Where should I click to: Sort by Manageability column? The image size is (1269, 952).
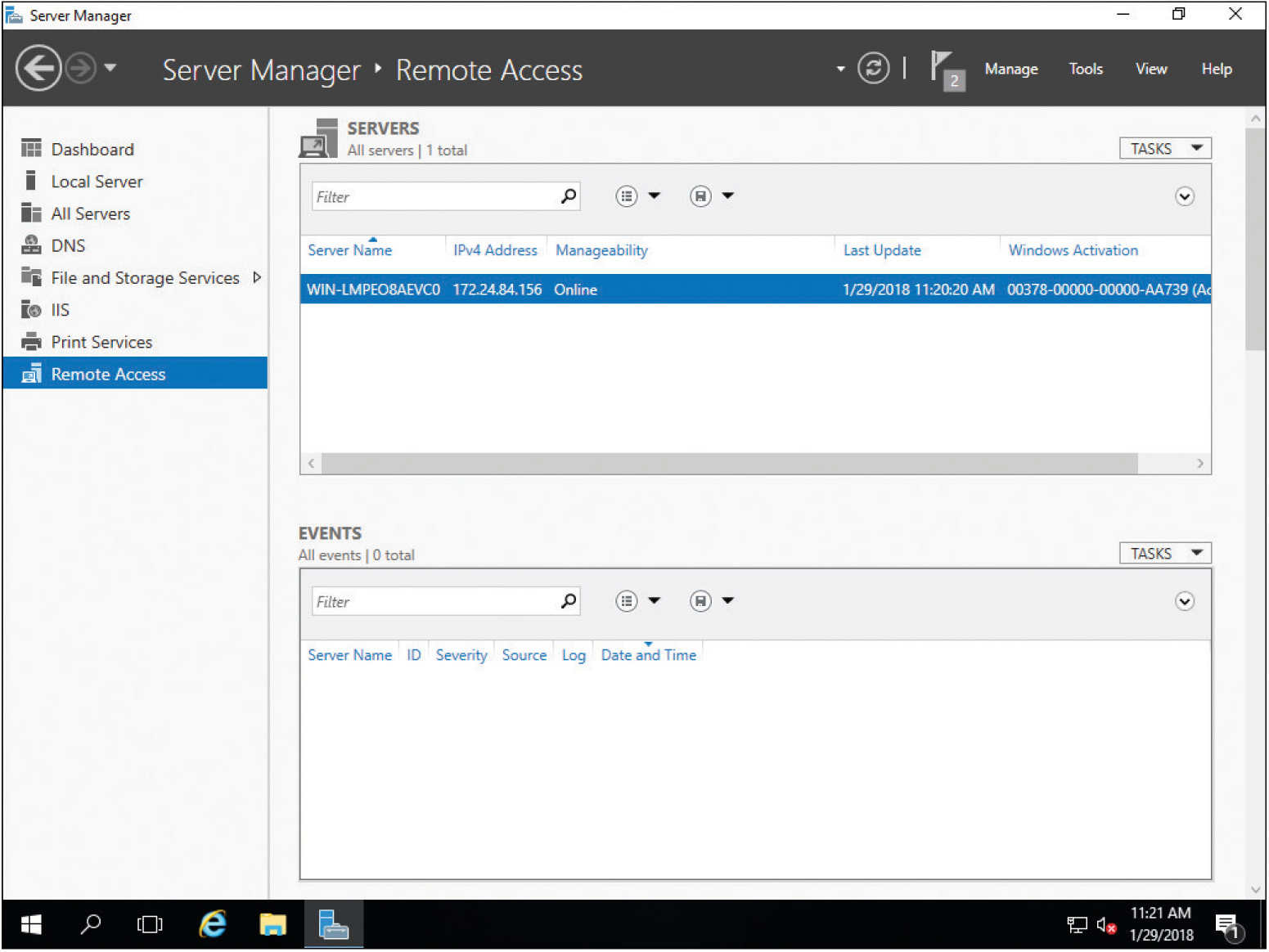click(x=601, y=250)
